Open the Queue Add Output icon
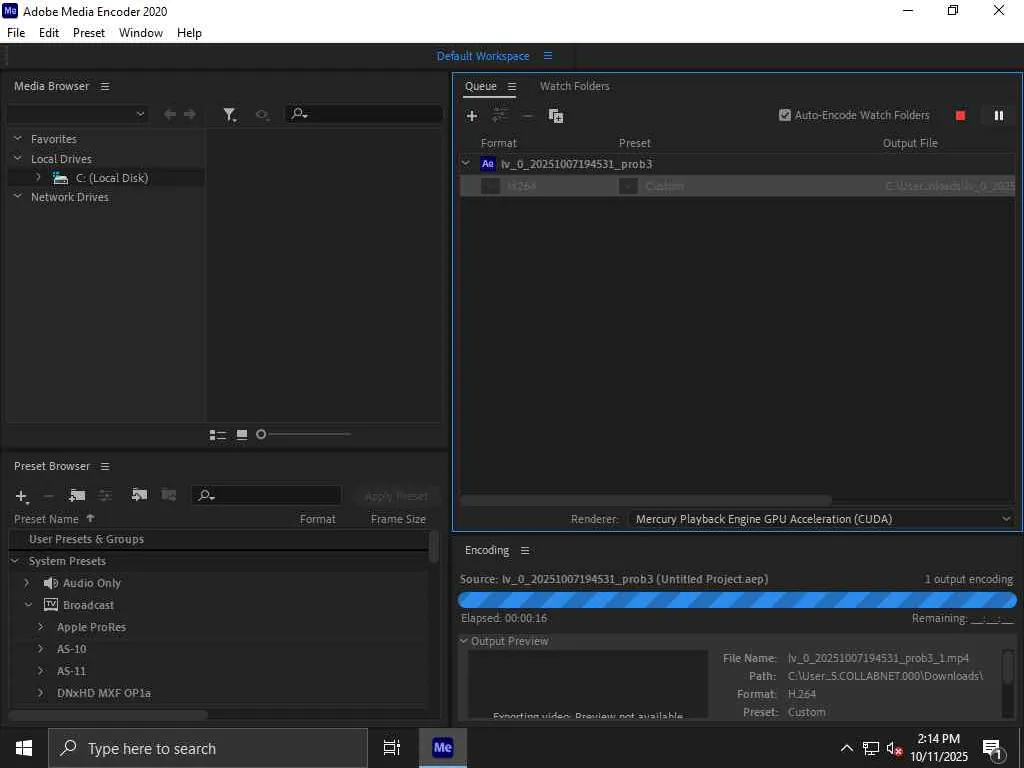1024x768 pixels. (500, 116)
